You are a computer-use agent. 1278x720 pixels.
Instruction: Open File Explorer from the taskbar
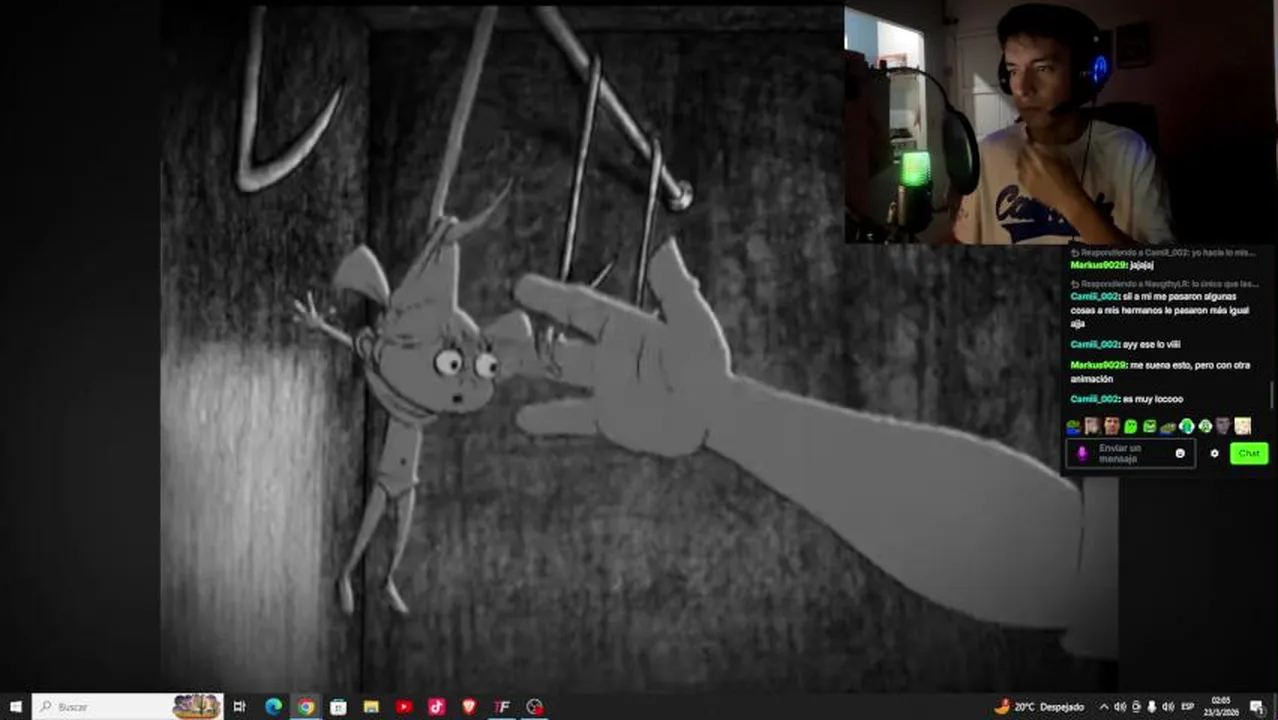point(371,707)
